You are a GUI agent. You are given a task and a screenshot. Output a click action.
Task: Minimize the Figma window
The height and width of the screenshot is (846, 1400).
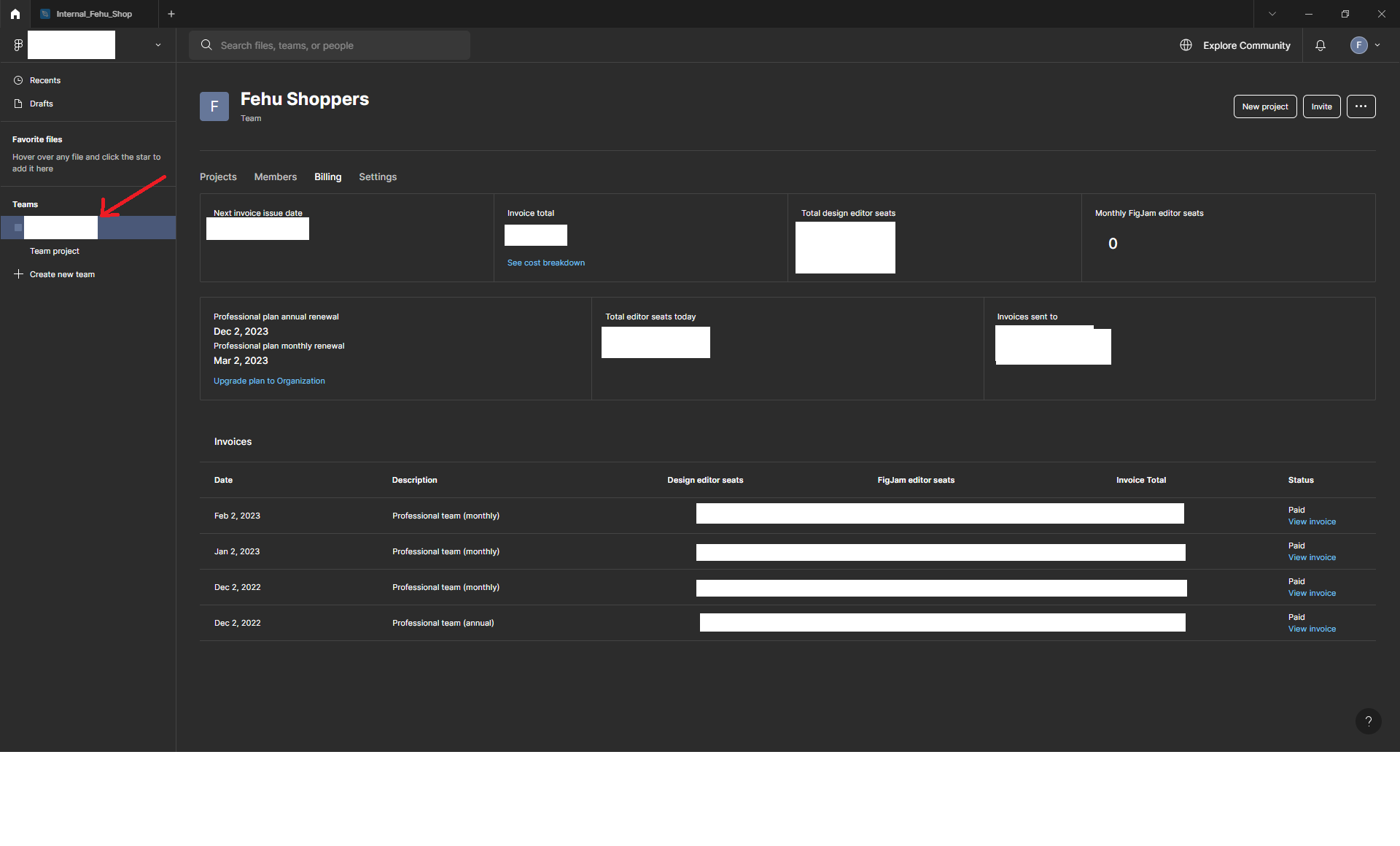click(x=1309, y=14)
